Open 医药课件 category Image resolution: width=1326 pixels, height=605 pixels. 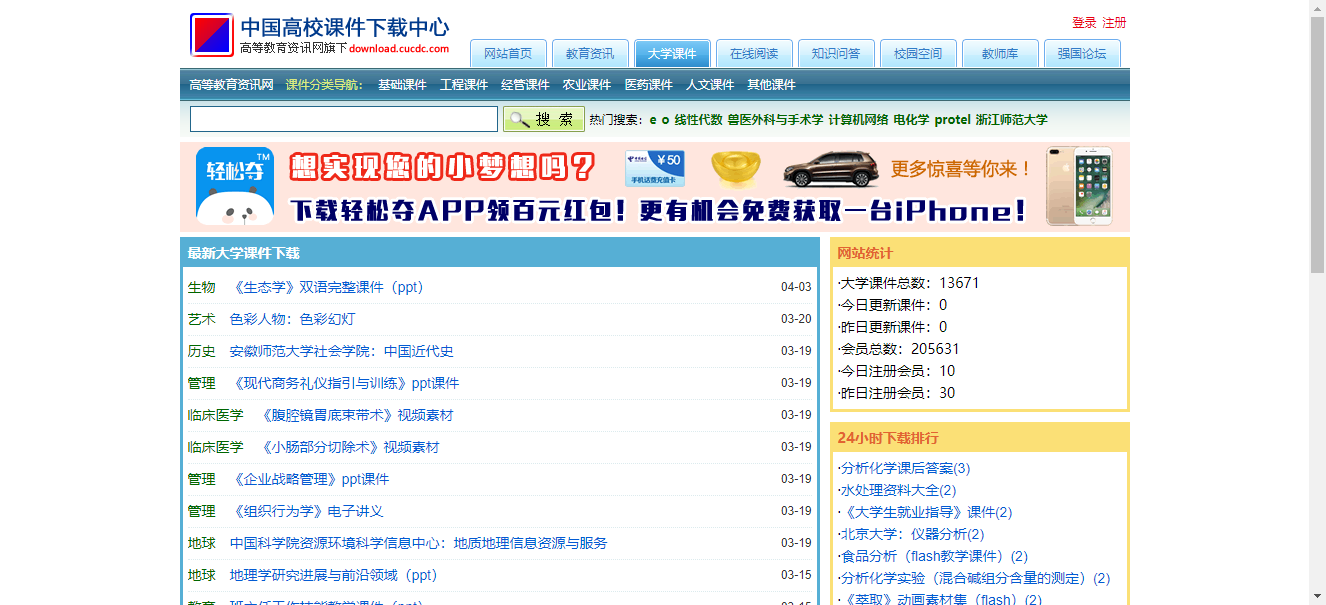pos(649,85)
